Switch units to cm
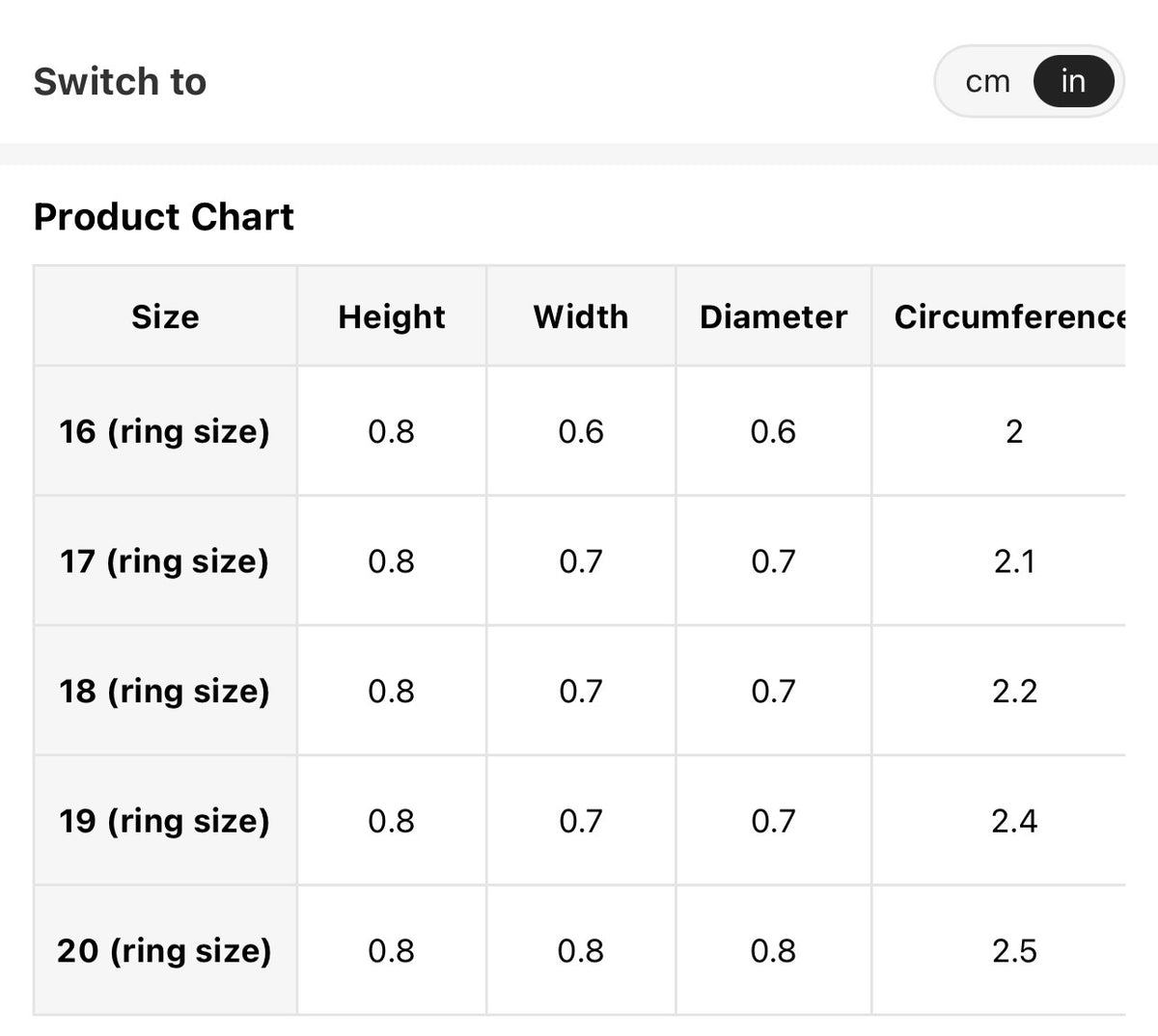 987,82
